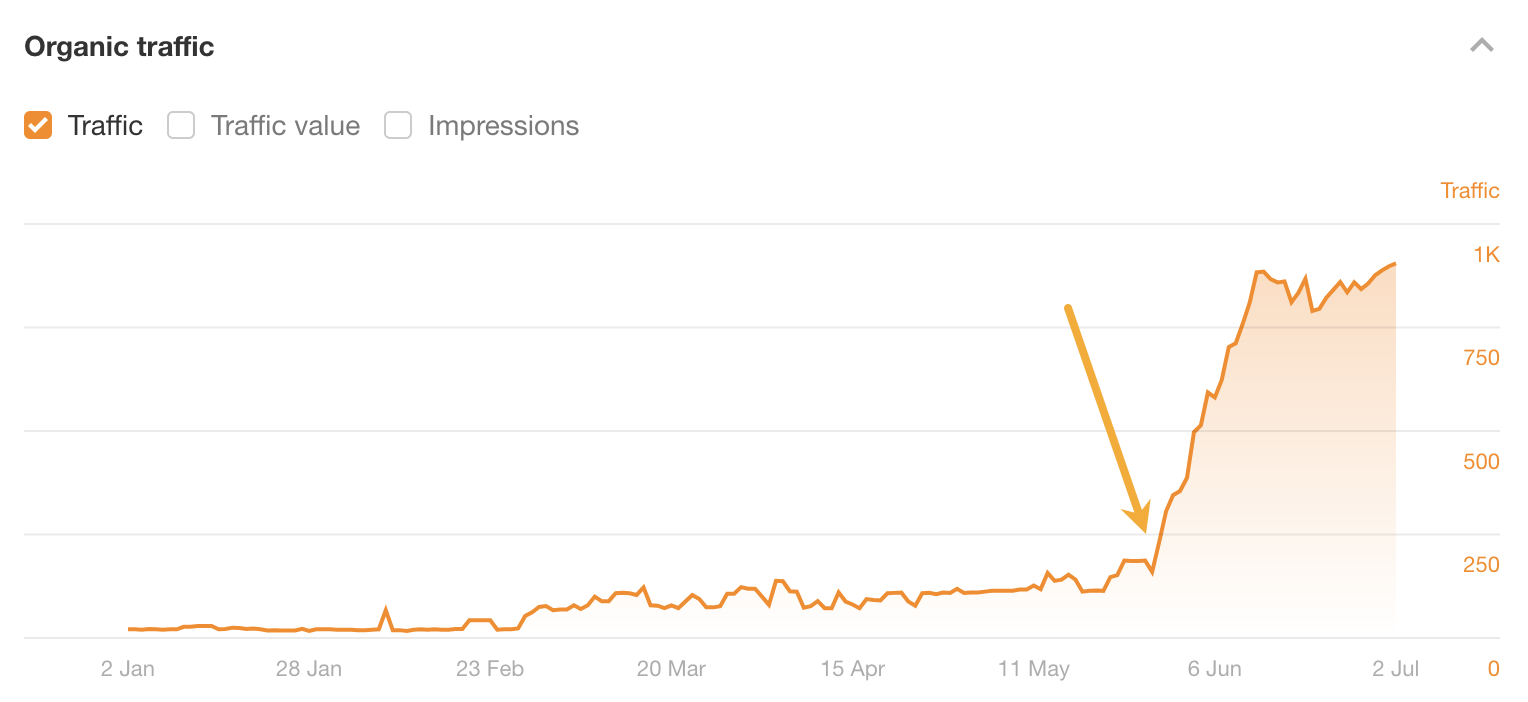Click the orange Traffic axis label
The height and width of the screenshot is (702, 1528).
click(1470, 190)
